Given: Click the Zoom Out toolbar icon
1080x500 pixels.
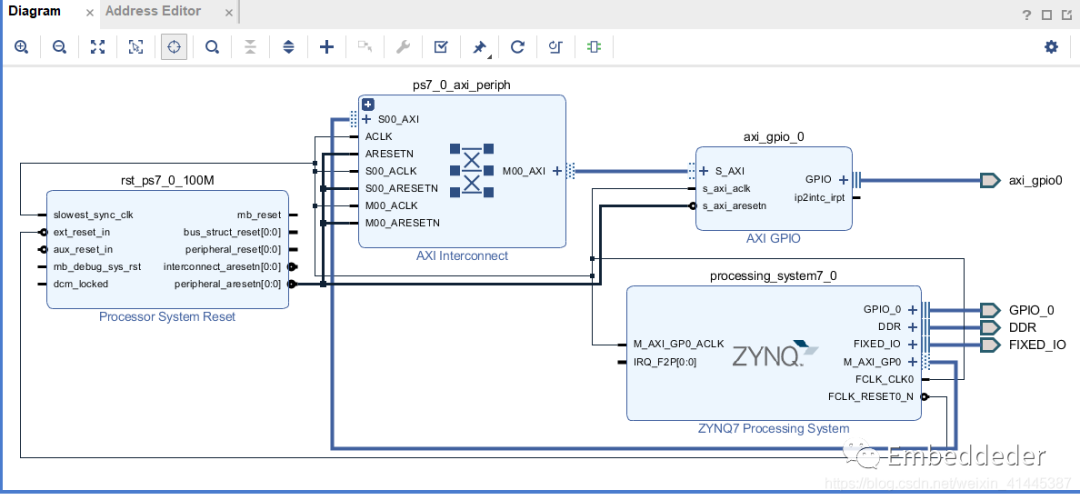Looking at the screenshot, I should 59,47.
